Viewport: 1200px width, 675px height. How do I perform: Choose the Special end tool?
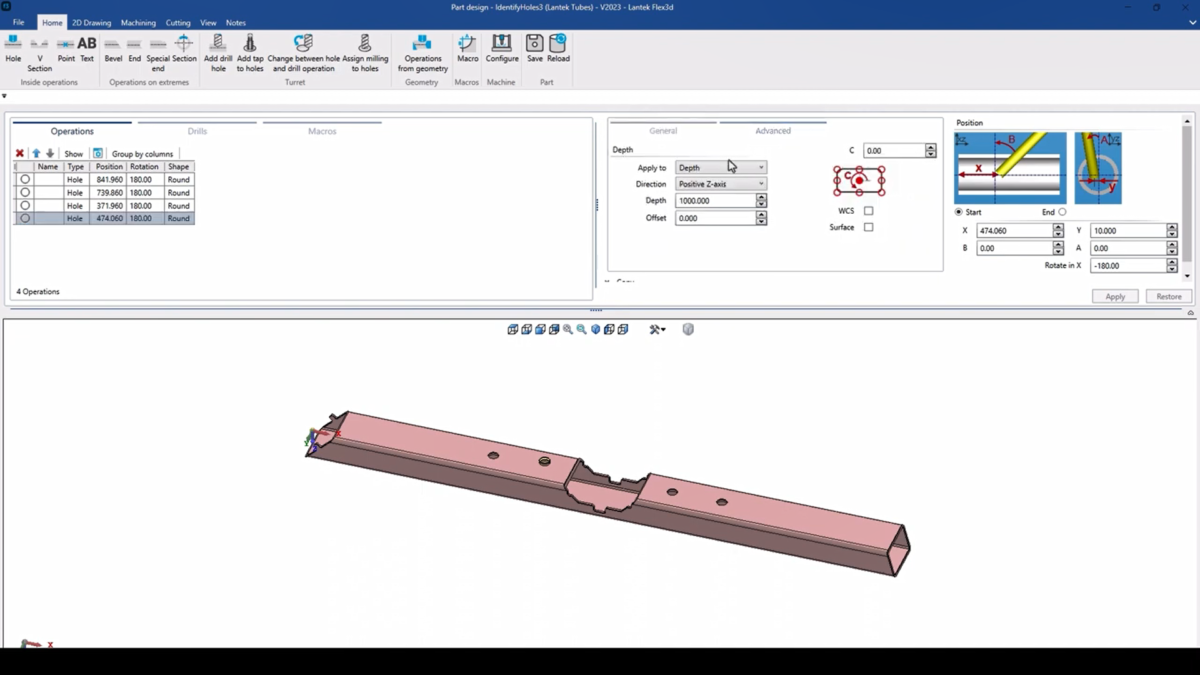[158, 54]
